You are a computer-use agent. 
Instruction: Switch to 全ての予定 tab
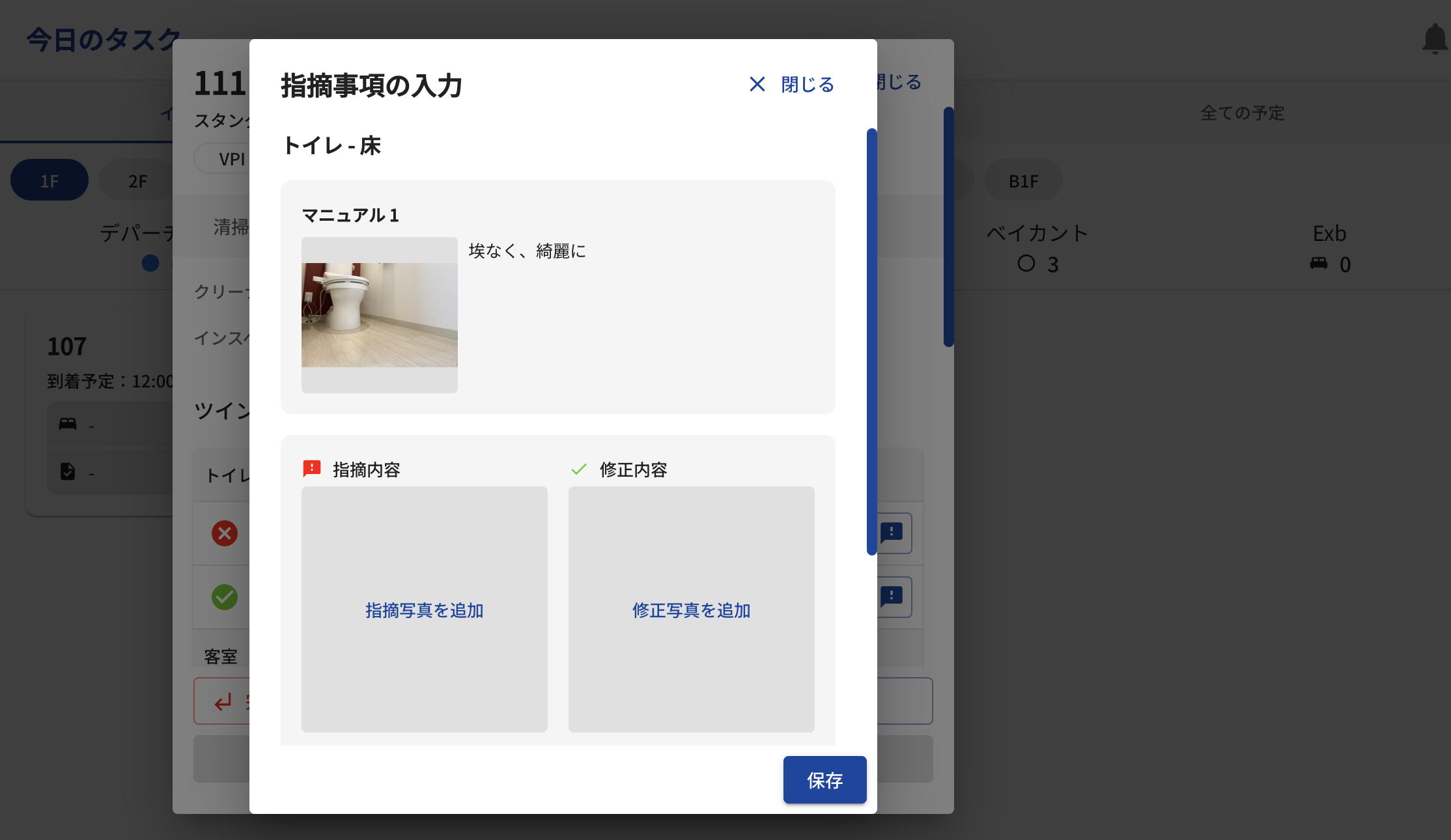click(x=1242, y=113)
